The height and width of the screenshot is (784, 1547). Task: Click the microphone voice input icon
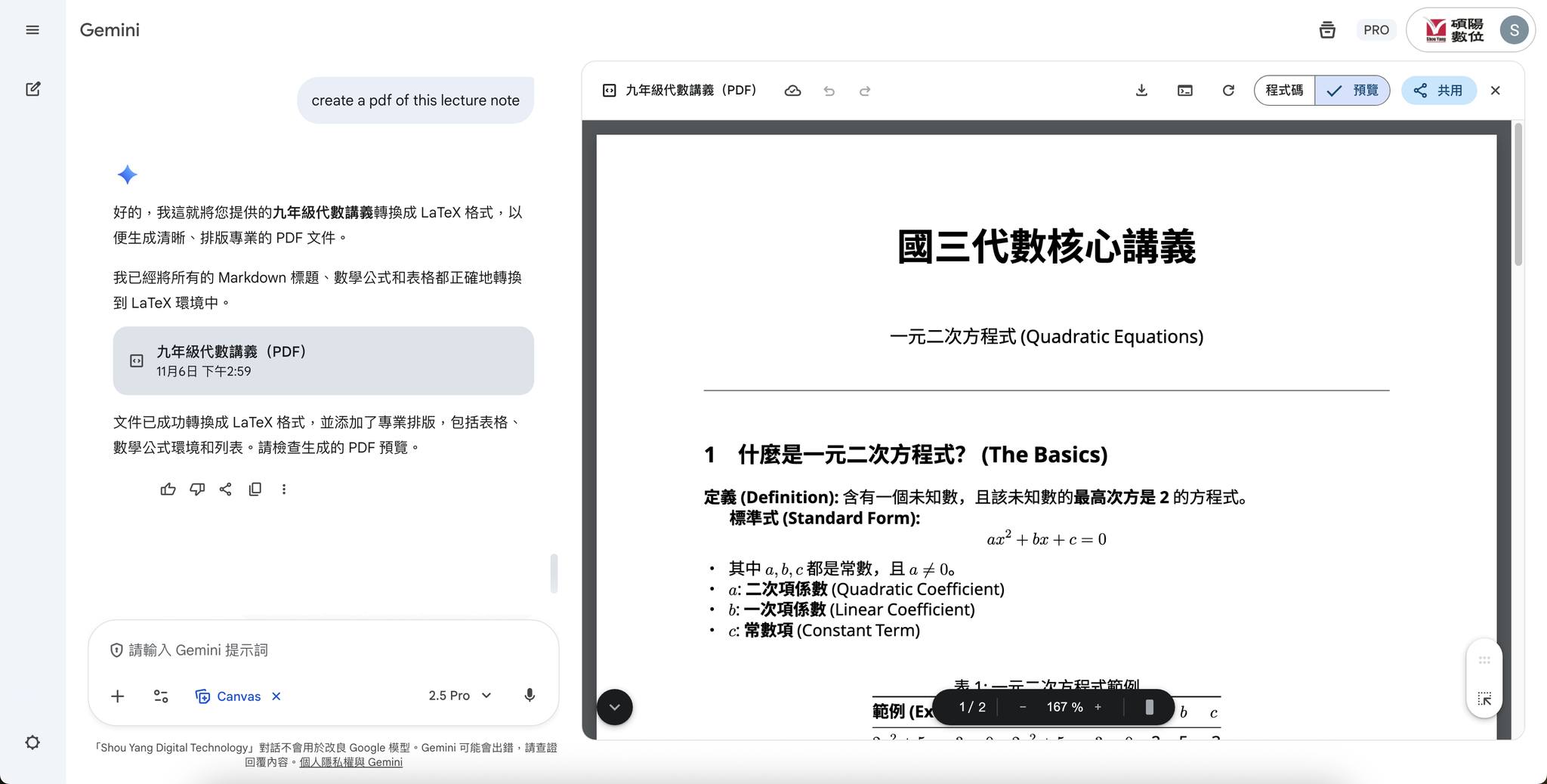click(530, 696)
